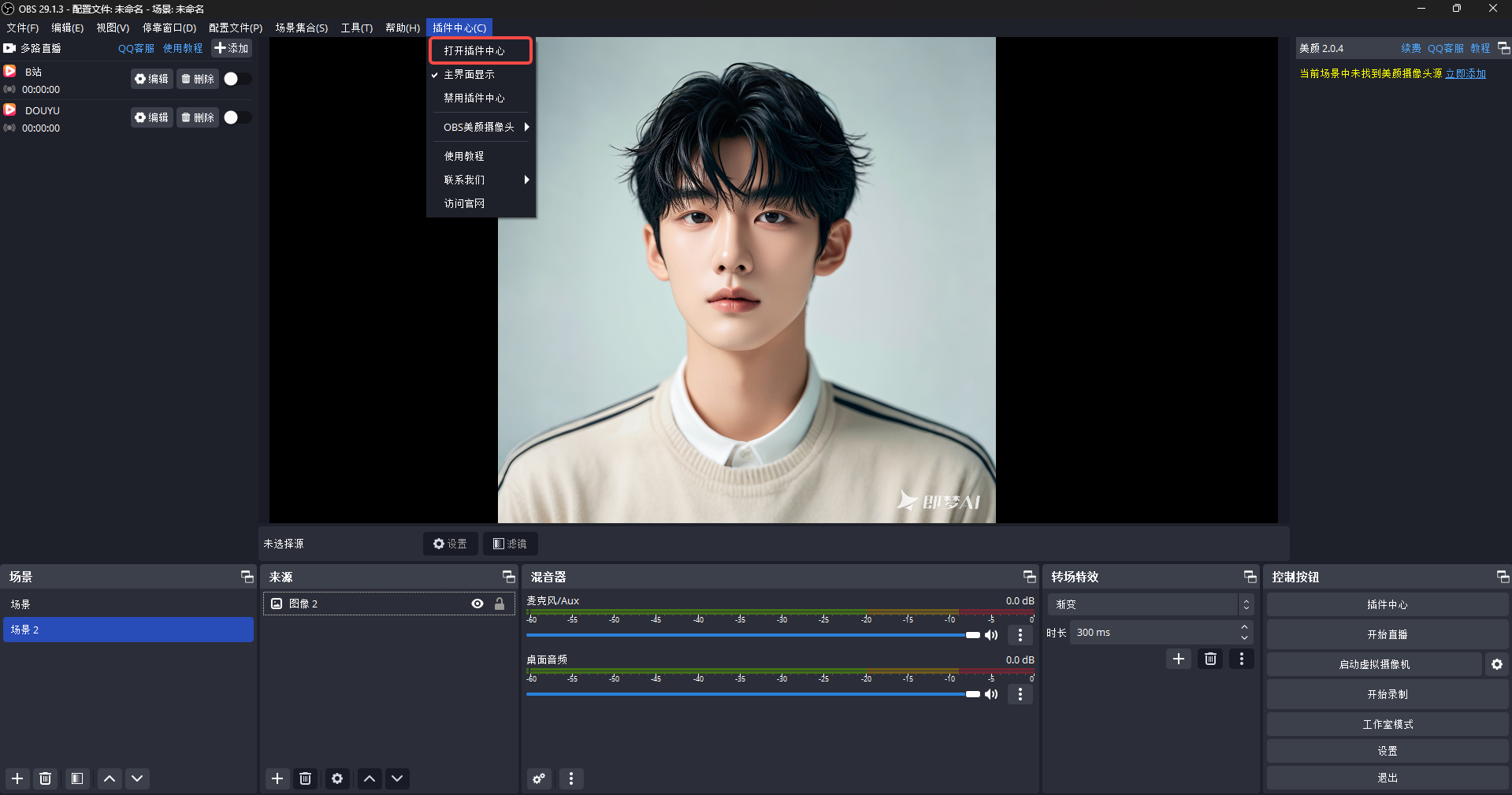The height and width of the screenshot is (795, 1512).
Task: Open scene filters icon in scenes panel
Action: pos(77,778)
